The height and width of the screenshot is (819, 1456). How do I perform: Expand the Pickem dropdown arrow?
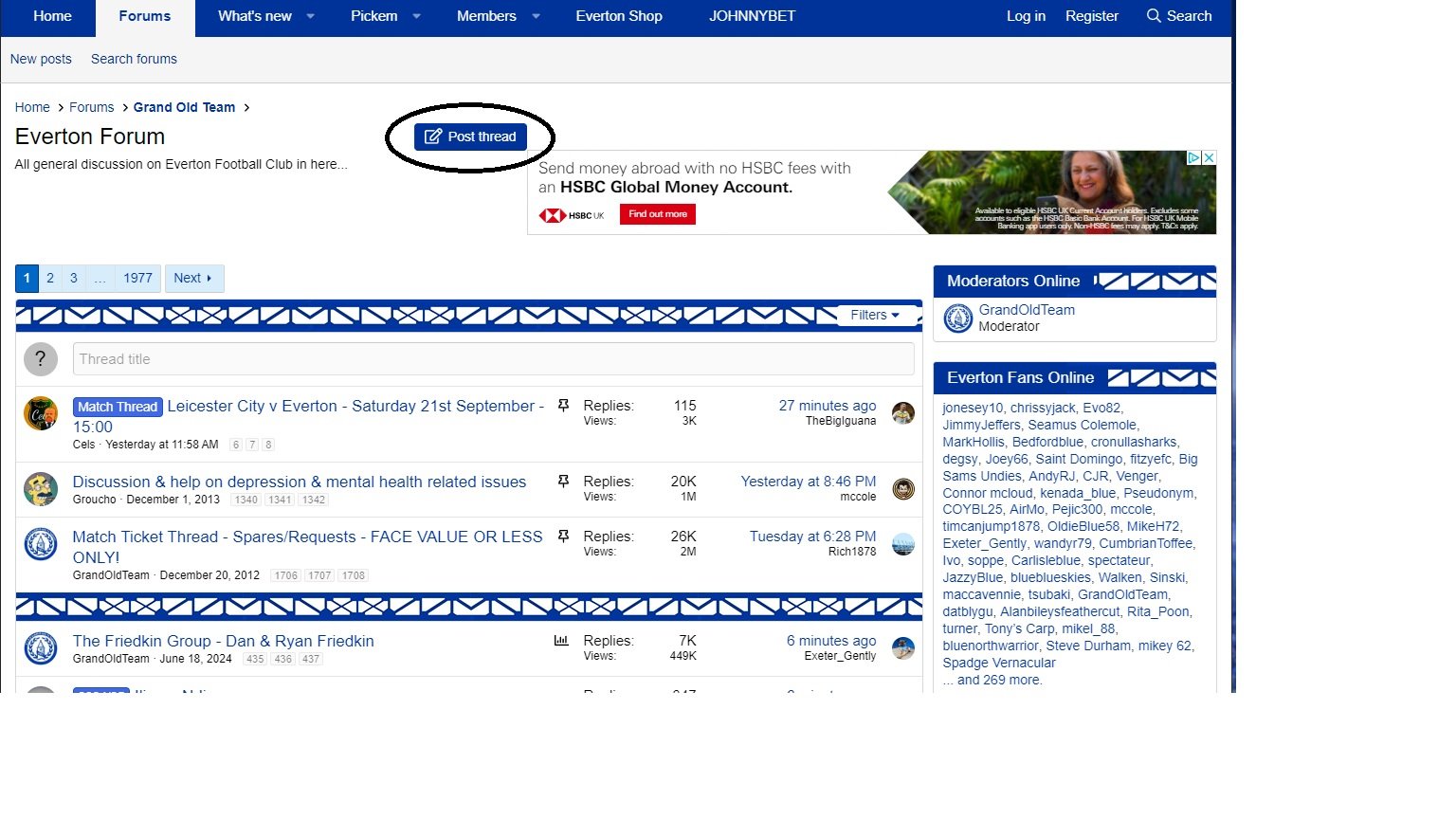click(416, 16)
